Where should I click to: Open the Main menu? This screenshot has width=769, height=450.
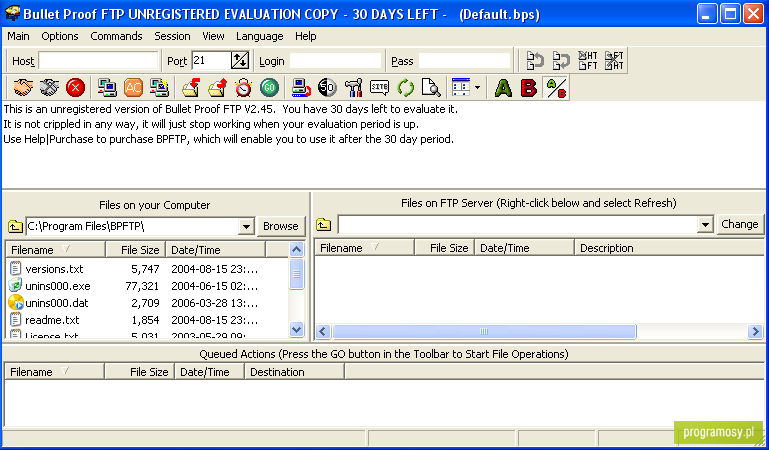point(18,36)
